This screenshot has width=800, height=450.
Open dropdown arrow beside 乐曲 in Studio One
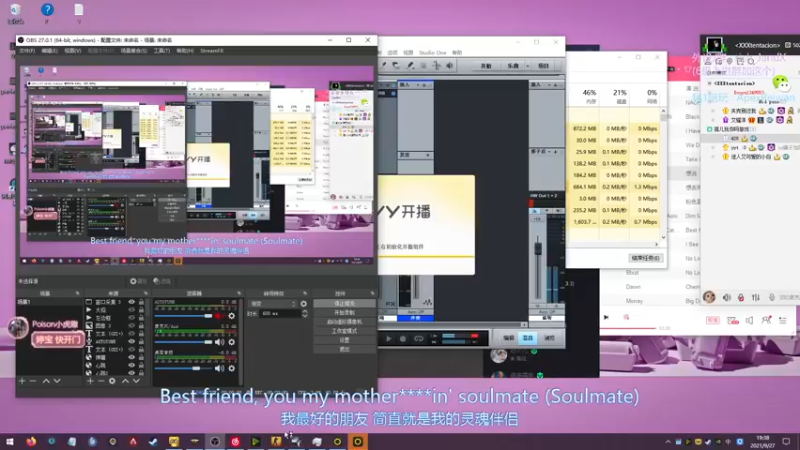click(x=528, y=66)
